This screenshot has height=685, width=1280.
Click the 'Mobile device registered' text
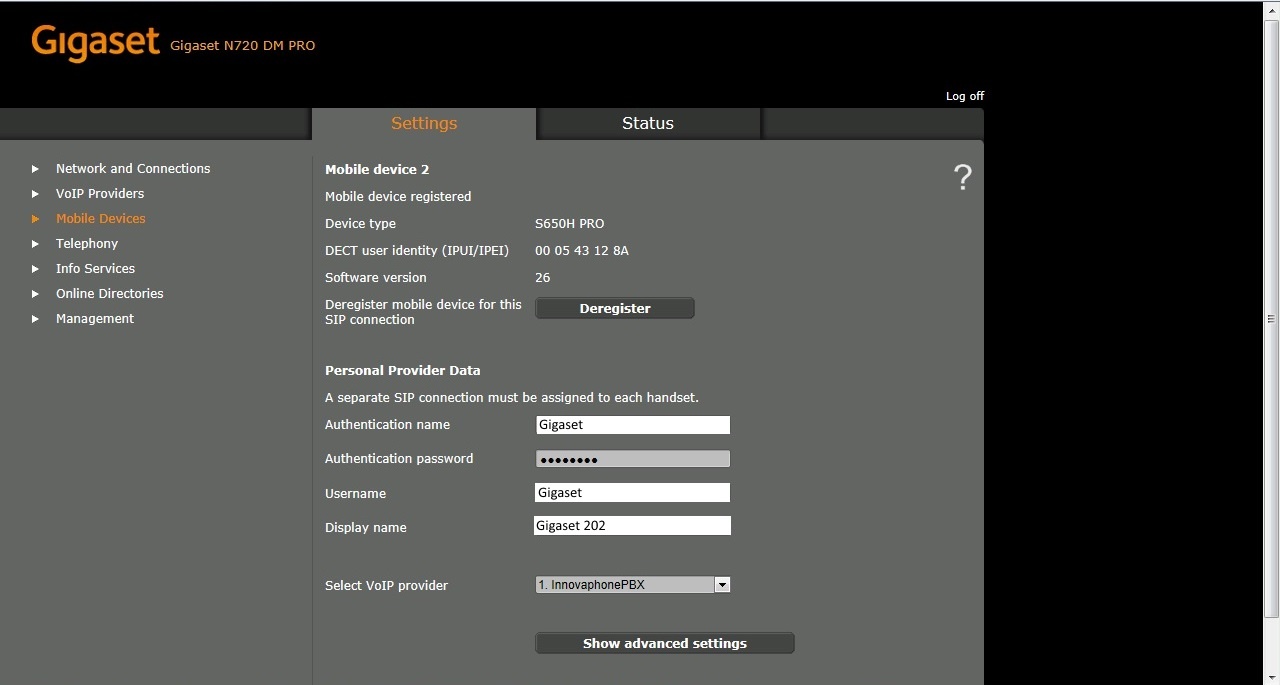(x=398, y=197)
